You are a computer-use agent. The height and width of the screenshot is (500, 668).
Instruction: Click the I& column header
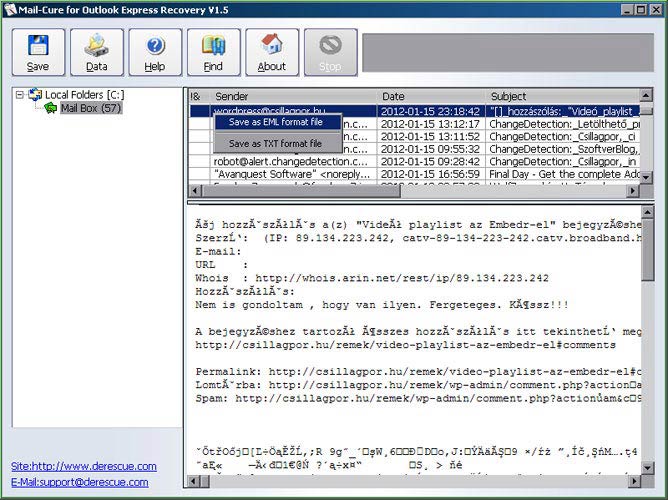click(x=199, y=96)
